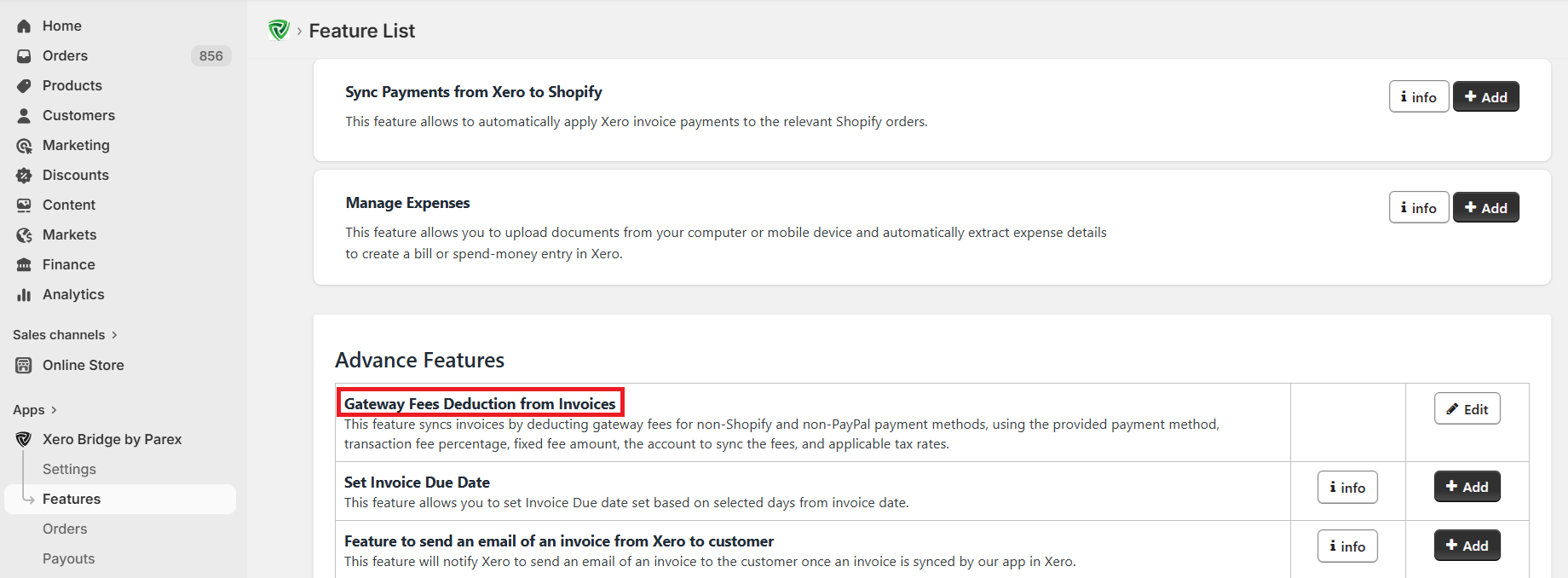Open the Gateway Fees Deduction from Invoices title
Image resolution: width=1568 pixels, height=578 pixels.
coord(480,403)
